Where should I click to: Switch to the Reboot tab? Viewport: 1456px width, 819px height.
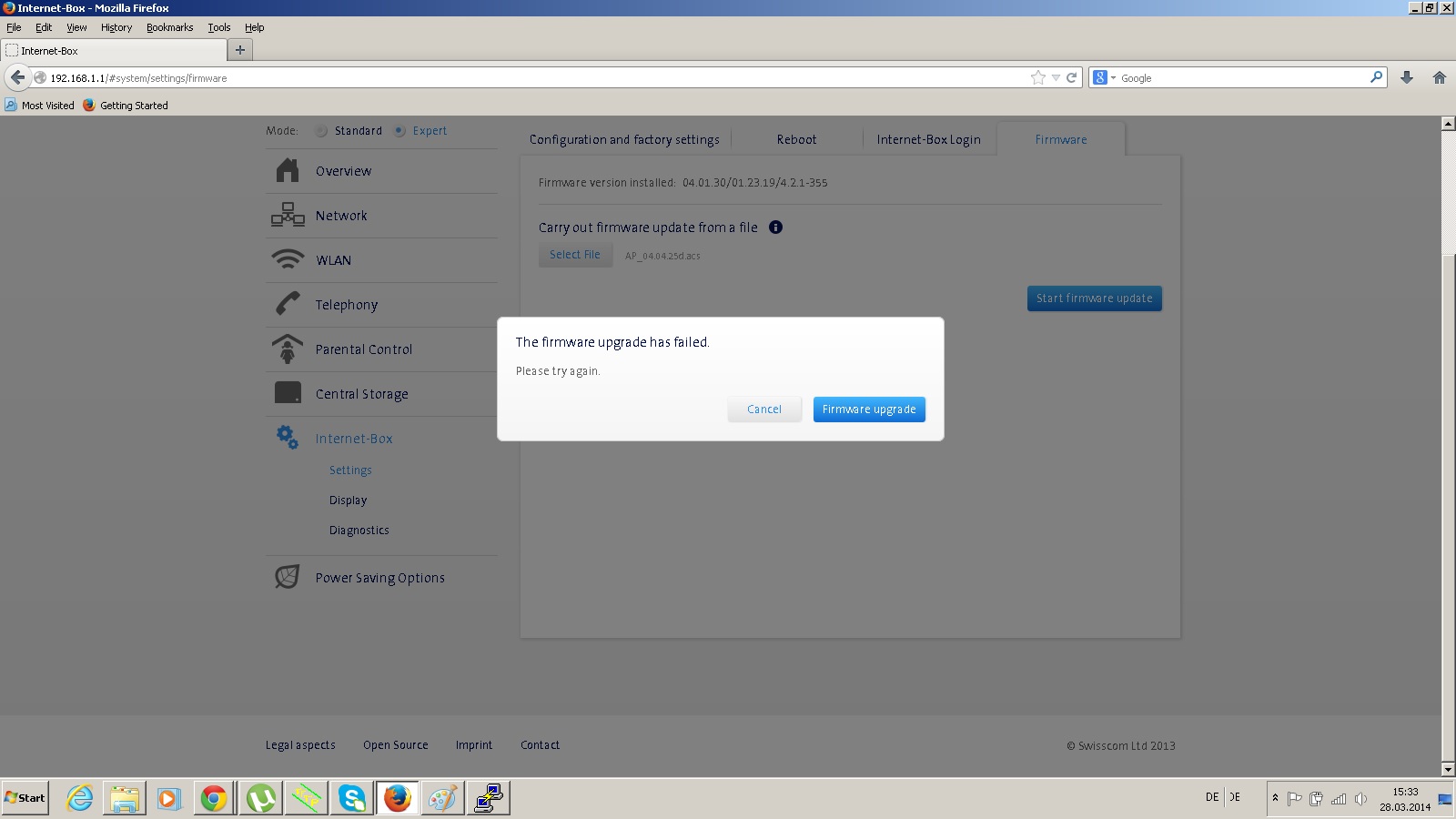click(796, 139)
